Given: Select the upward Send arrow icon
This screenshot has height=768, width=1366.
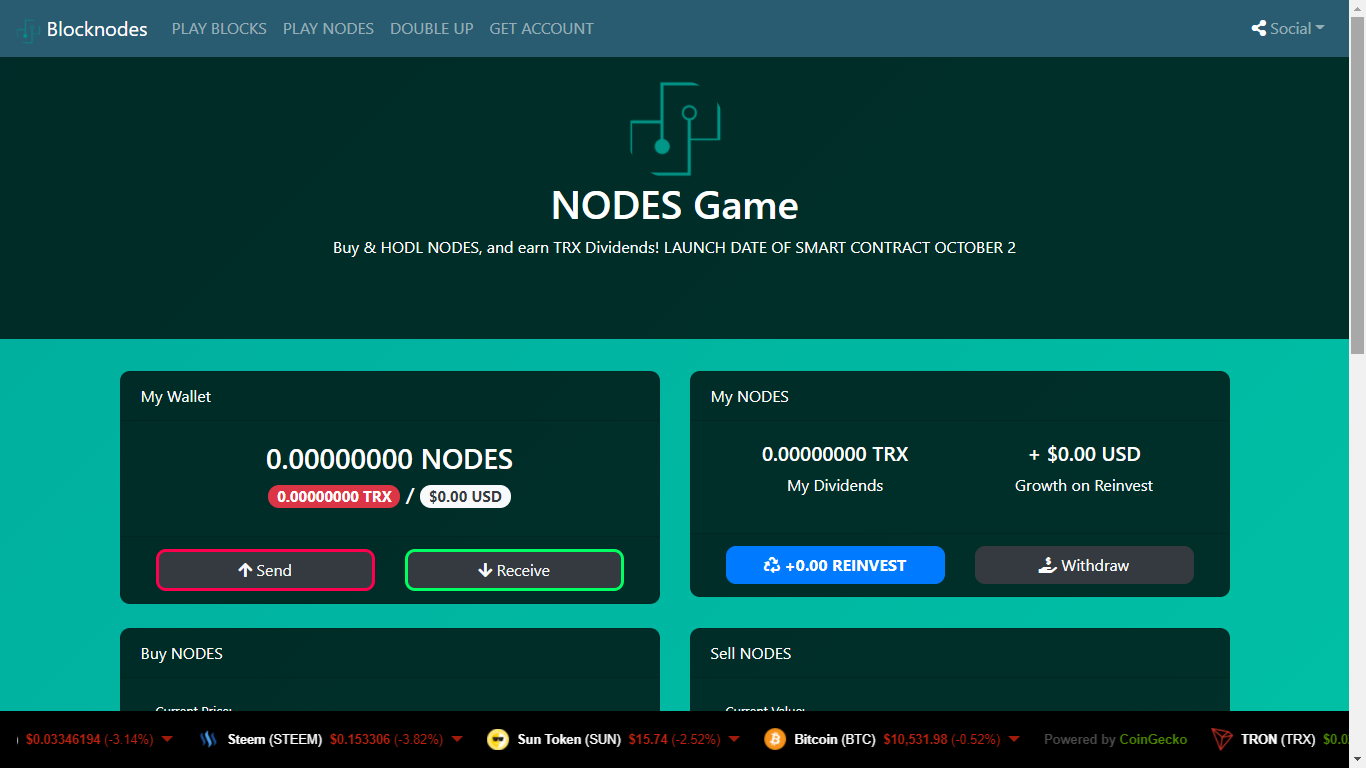Looking at the screenshot, I should click(243, 570).
